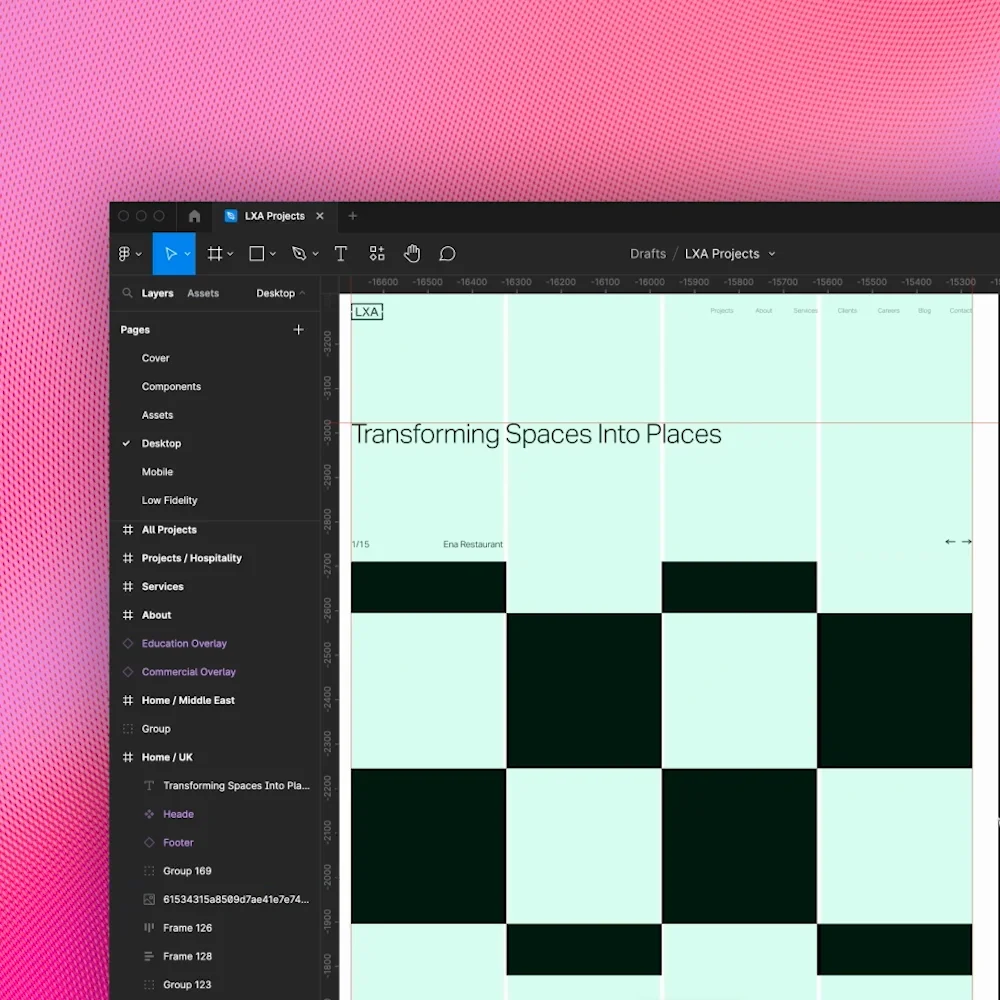
Task: Collapse the Desktop pages list dropdown
Action: [281, 293]
